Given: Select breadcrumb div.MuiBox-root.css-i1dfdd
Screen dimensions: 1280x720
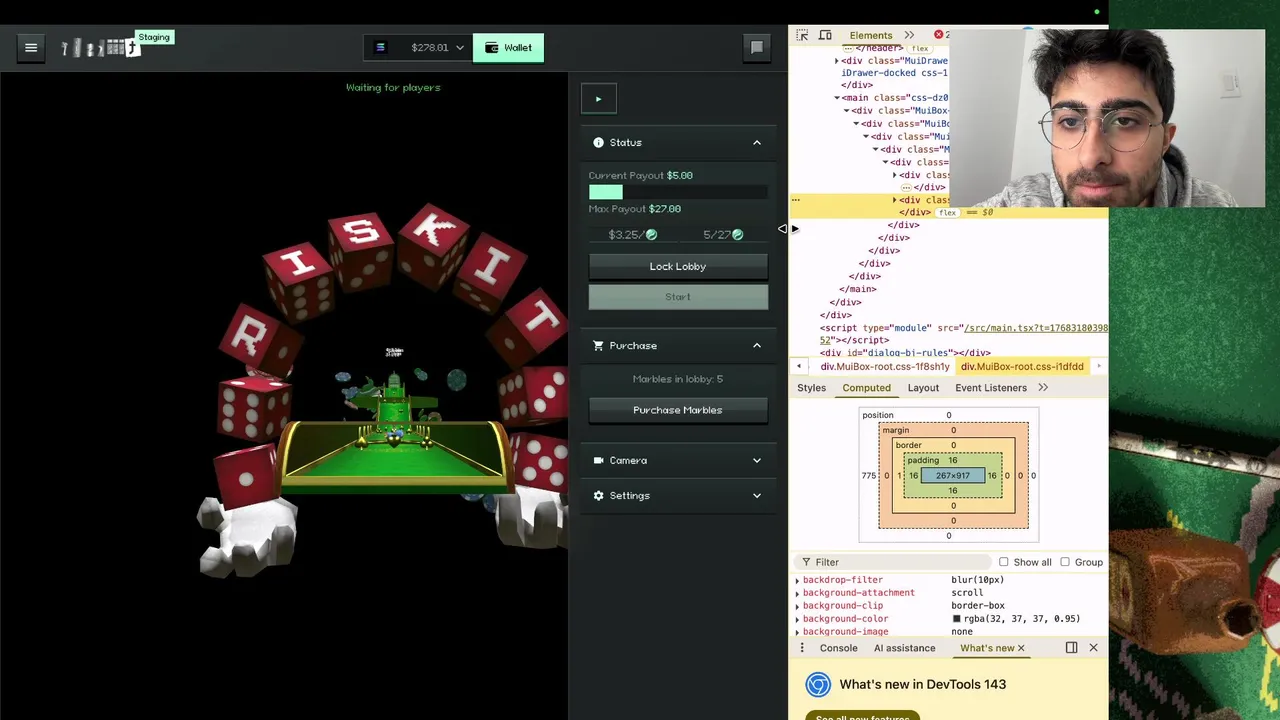Looking at the screenshot, I should point(1021,367).
